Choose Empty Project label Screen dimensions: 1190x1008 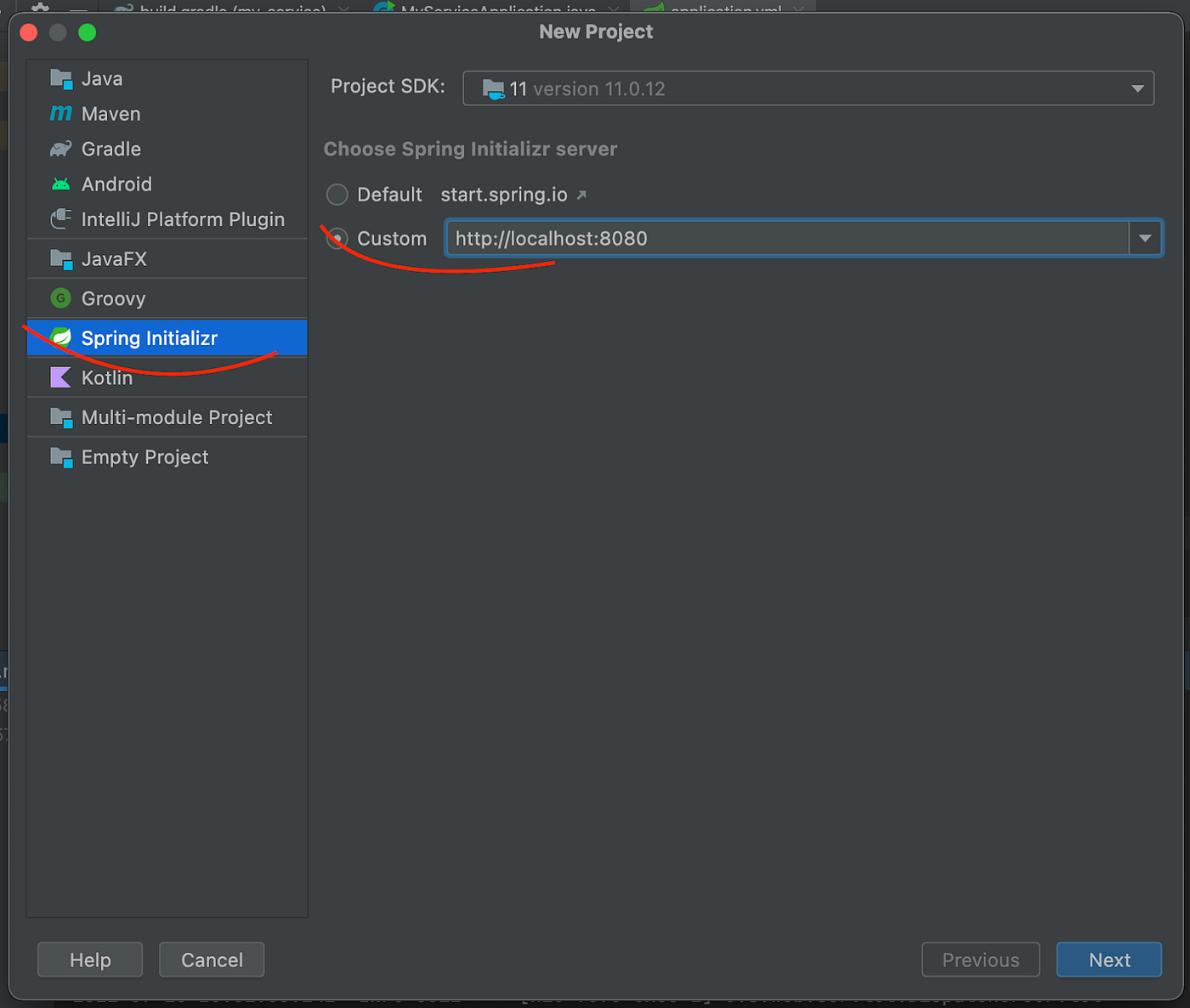[144, 457]
